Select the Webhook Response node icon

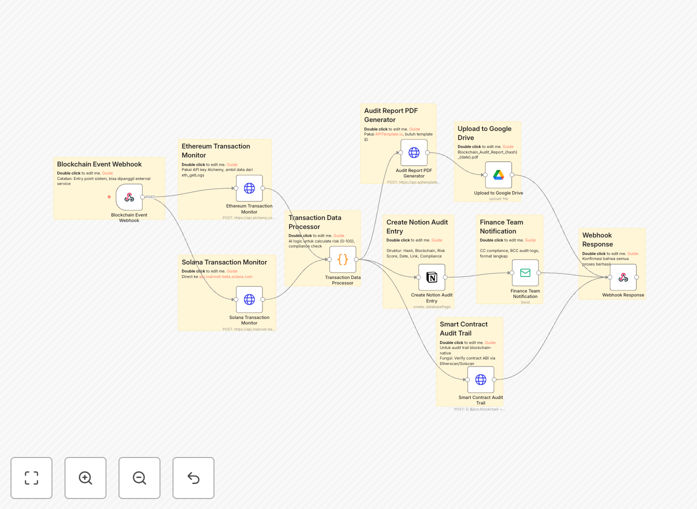[x=623, y=277]
